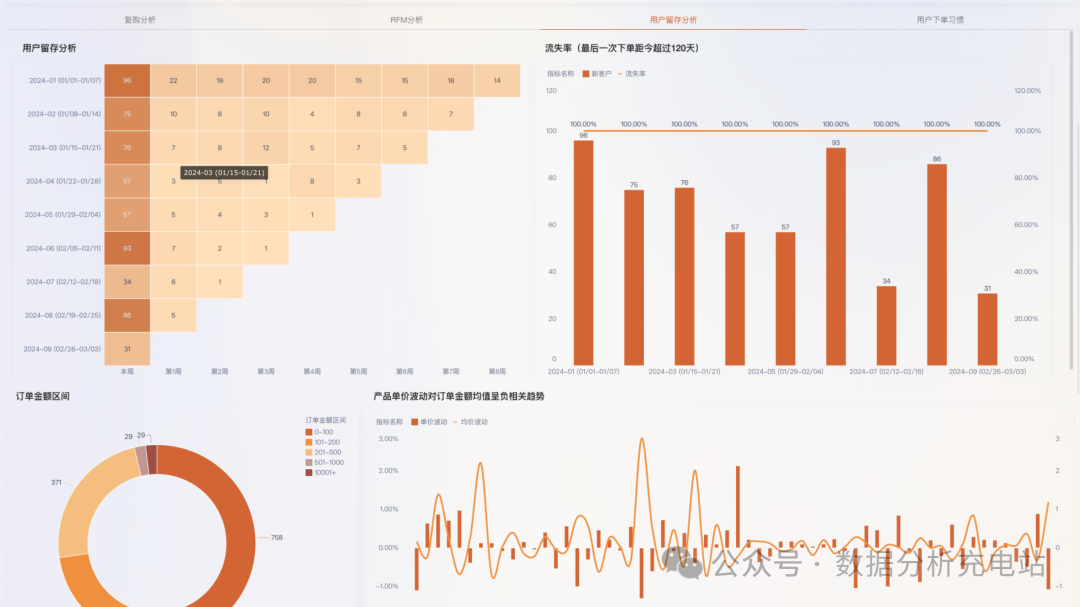Click the 第8周 column header
This screenshot has height=607, width=1080.
click(497, 371)
